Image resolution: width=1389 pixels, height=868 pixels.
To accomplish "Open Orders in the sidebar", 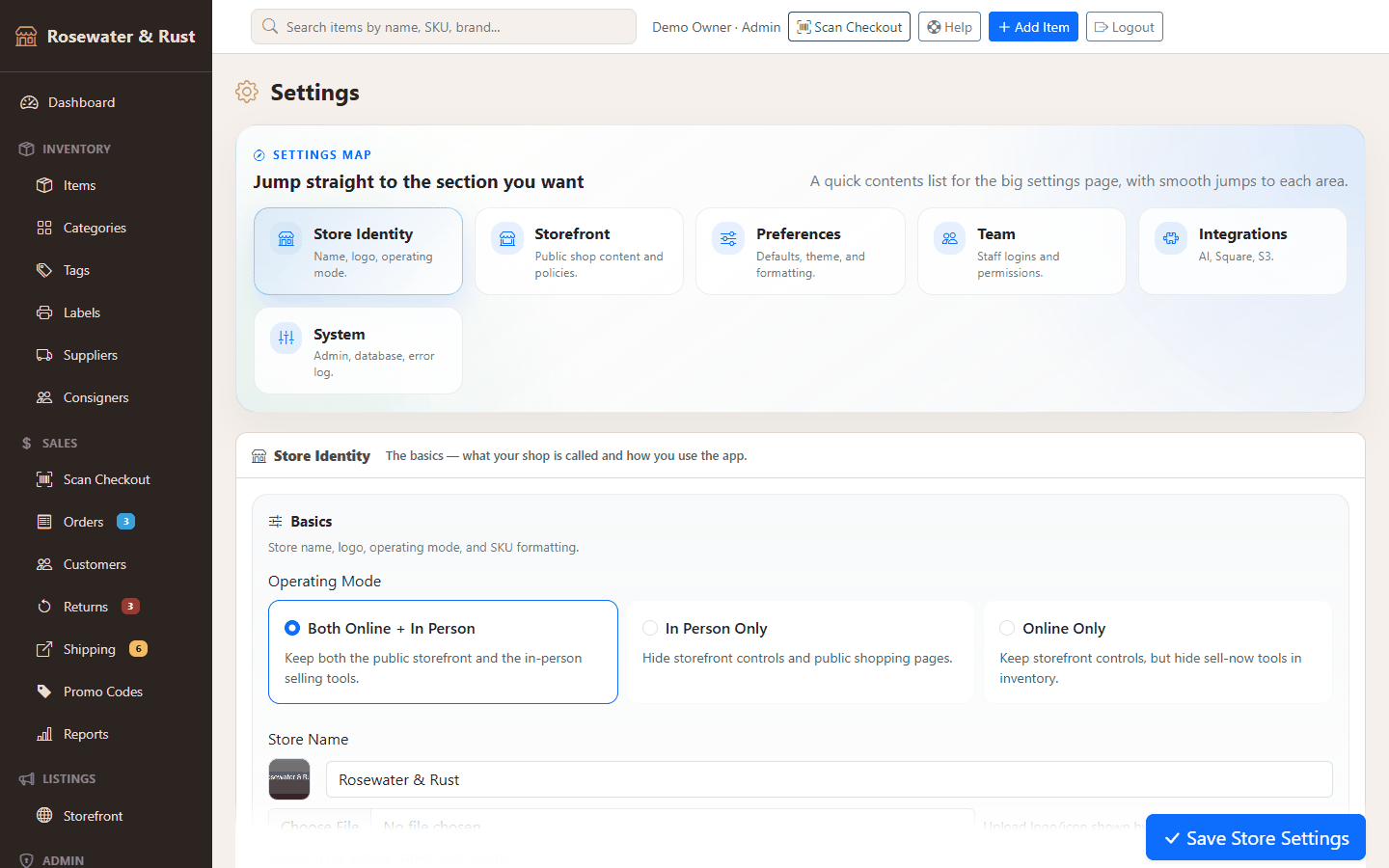I will click(106, 522).
